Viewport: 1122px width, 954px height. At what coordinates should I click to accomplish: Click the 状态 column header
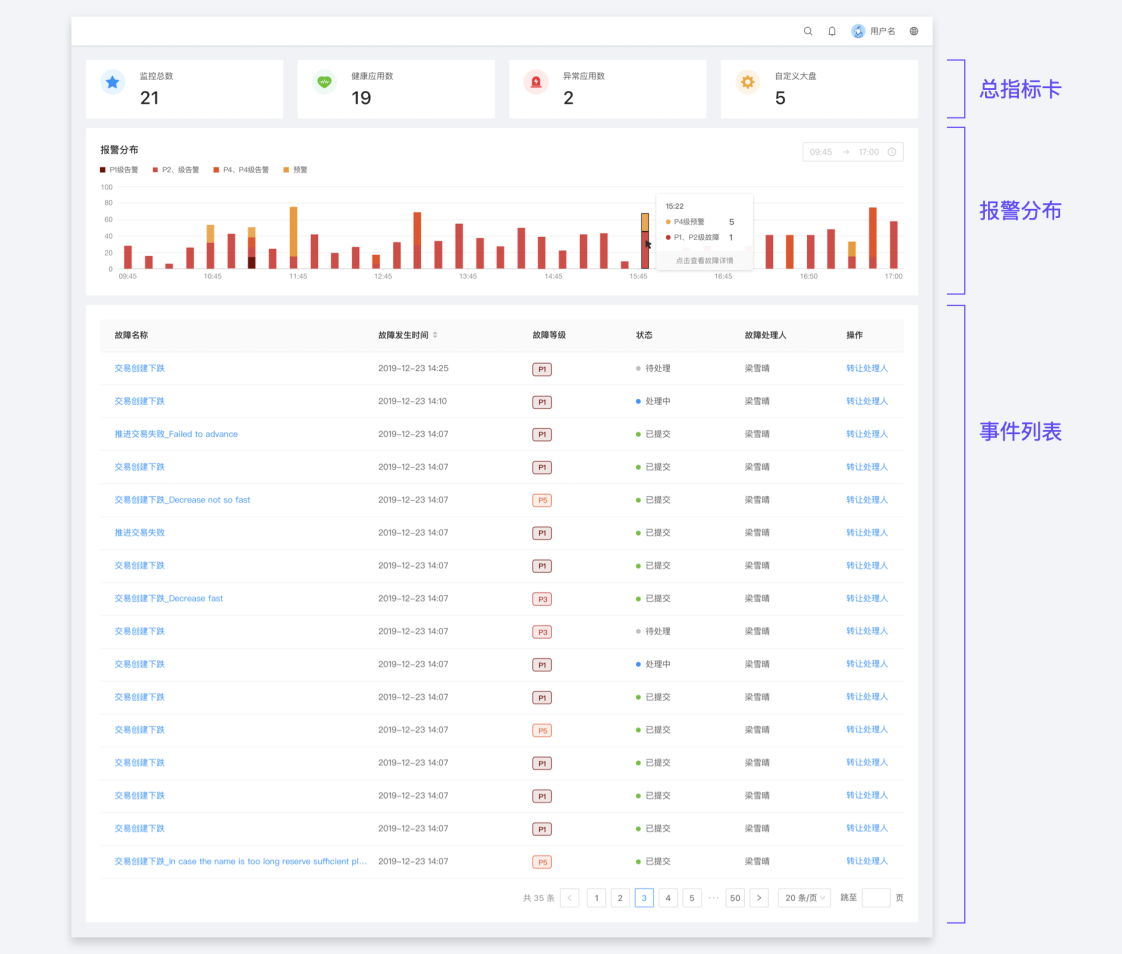pos(644,335)
